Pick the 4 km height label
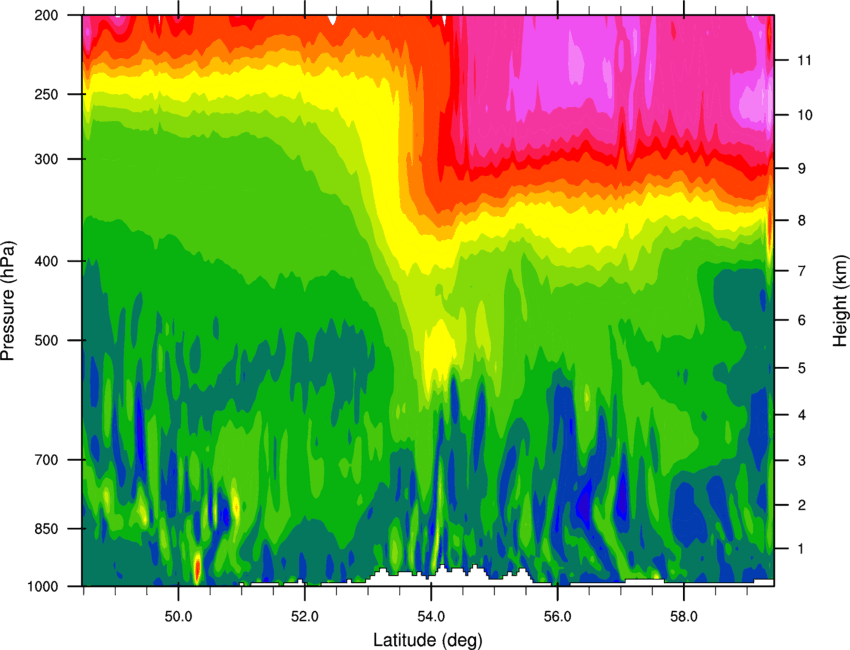This screenshot has height=650, width=850. pyautogui.click(x=802, y=415)
